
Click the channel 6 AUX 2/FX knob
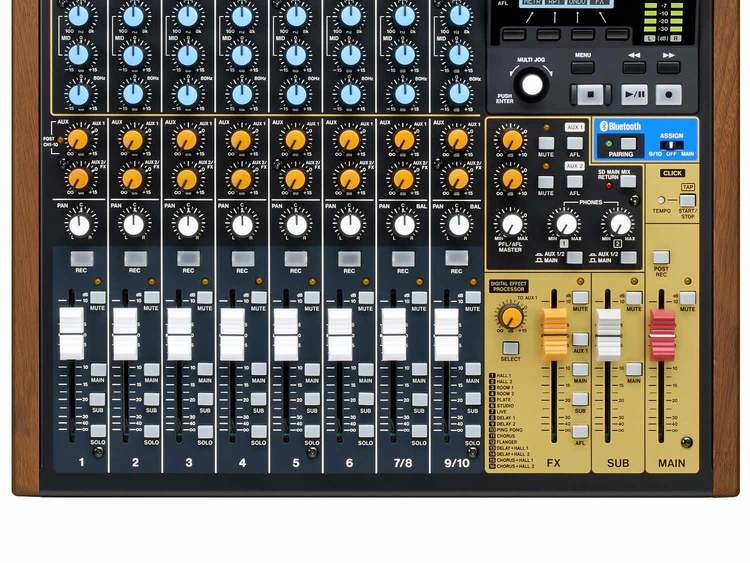click(350, 179)
